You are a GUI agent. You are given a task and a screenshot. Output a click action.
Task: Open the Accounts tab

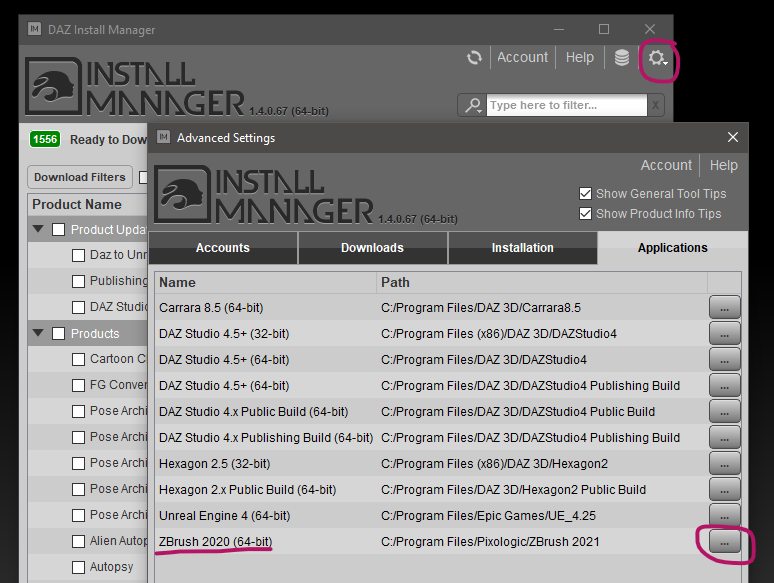(223, 248)
